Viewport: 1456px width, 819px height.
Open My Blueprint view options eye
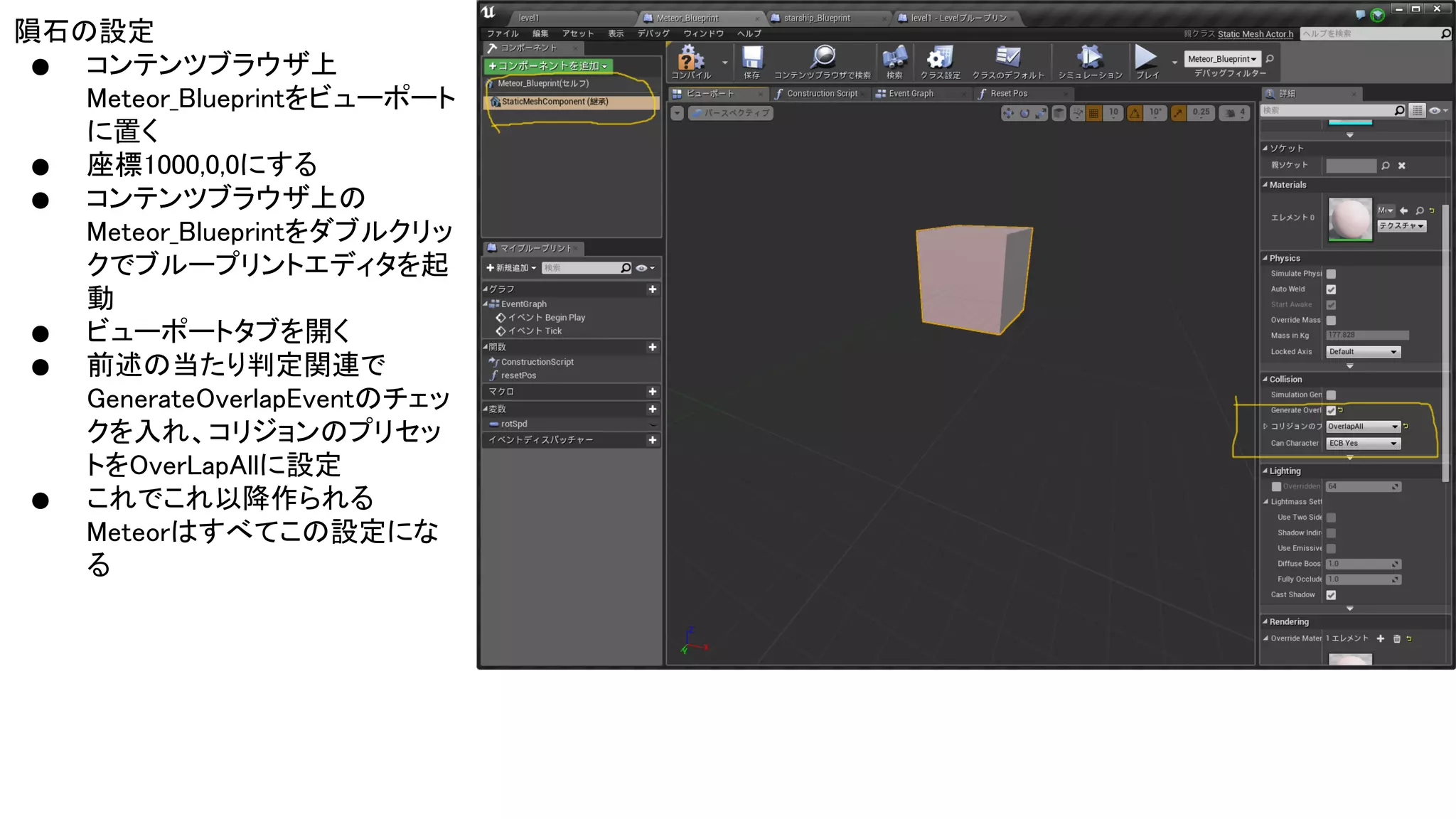tap(646, 268)
